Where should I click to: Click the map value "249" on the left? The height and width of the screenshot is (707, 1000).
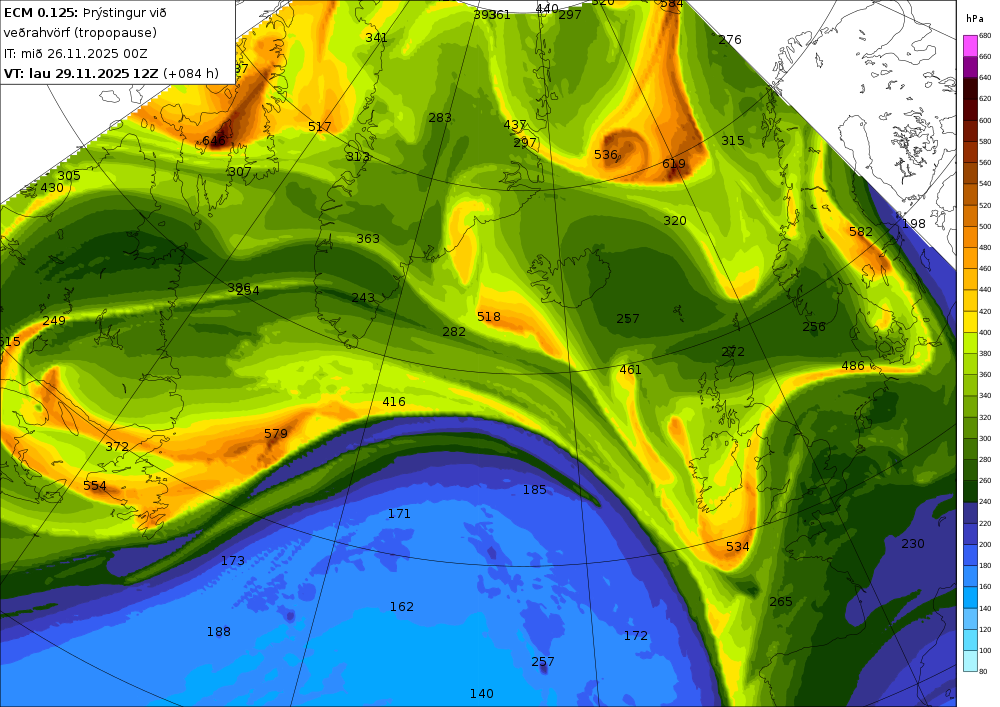(x=54, y=320)
